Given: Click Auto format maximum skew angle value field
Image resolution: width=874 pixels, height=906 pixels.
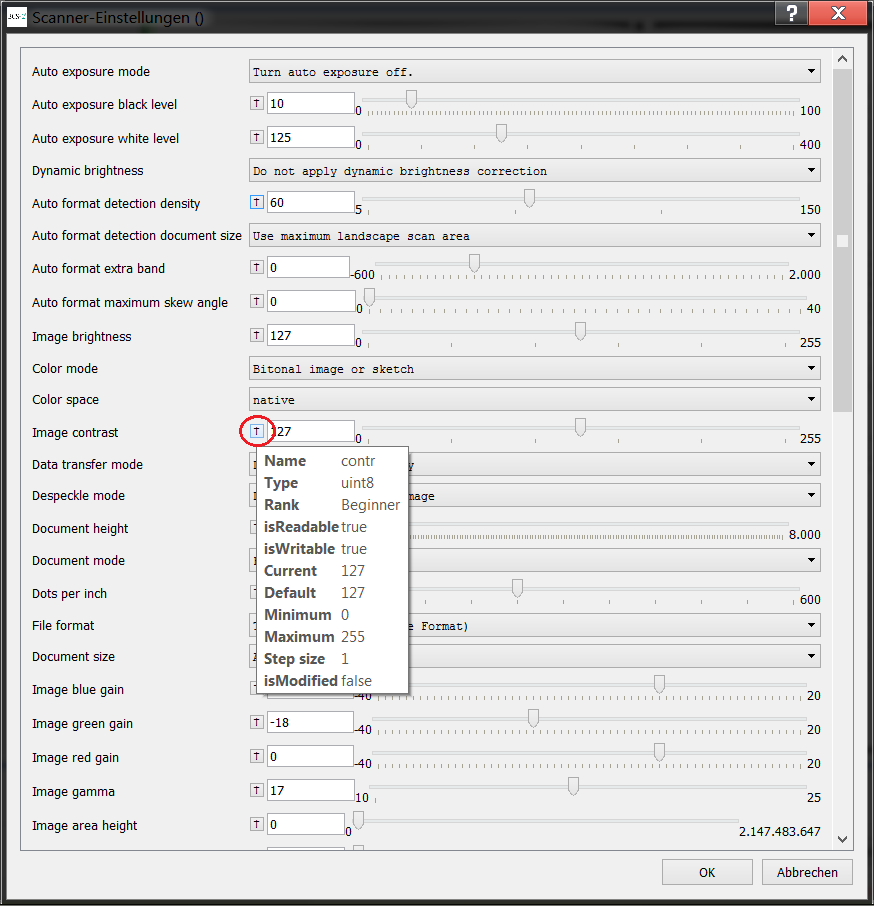Looking at the screenshot, I should pyautogui.click(x=311, y=301).
